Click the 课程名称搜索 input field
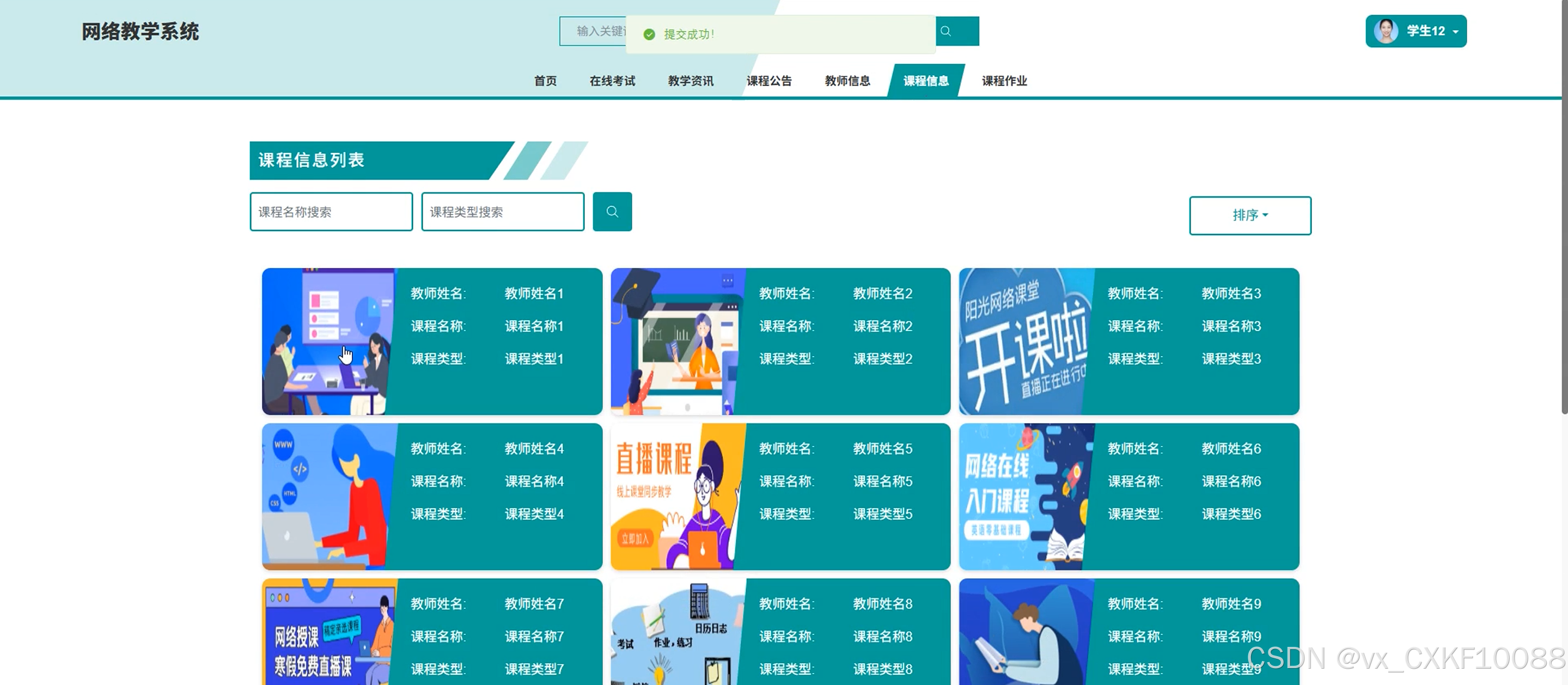 (x=331, y=212)
